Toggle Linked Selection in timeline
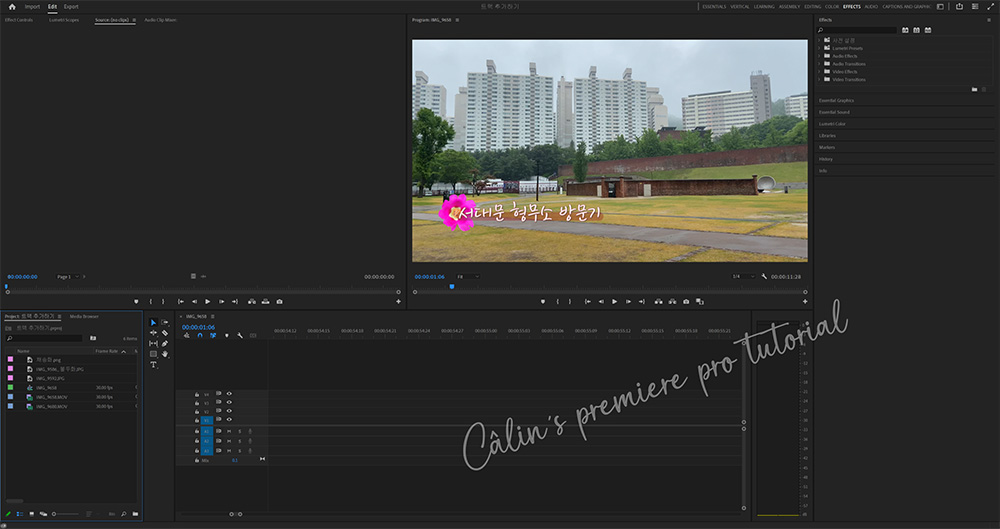 pos(213,335)
